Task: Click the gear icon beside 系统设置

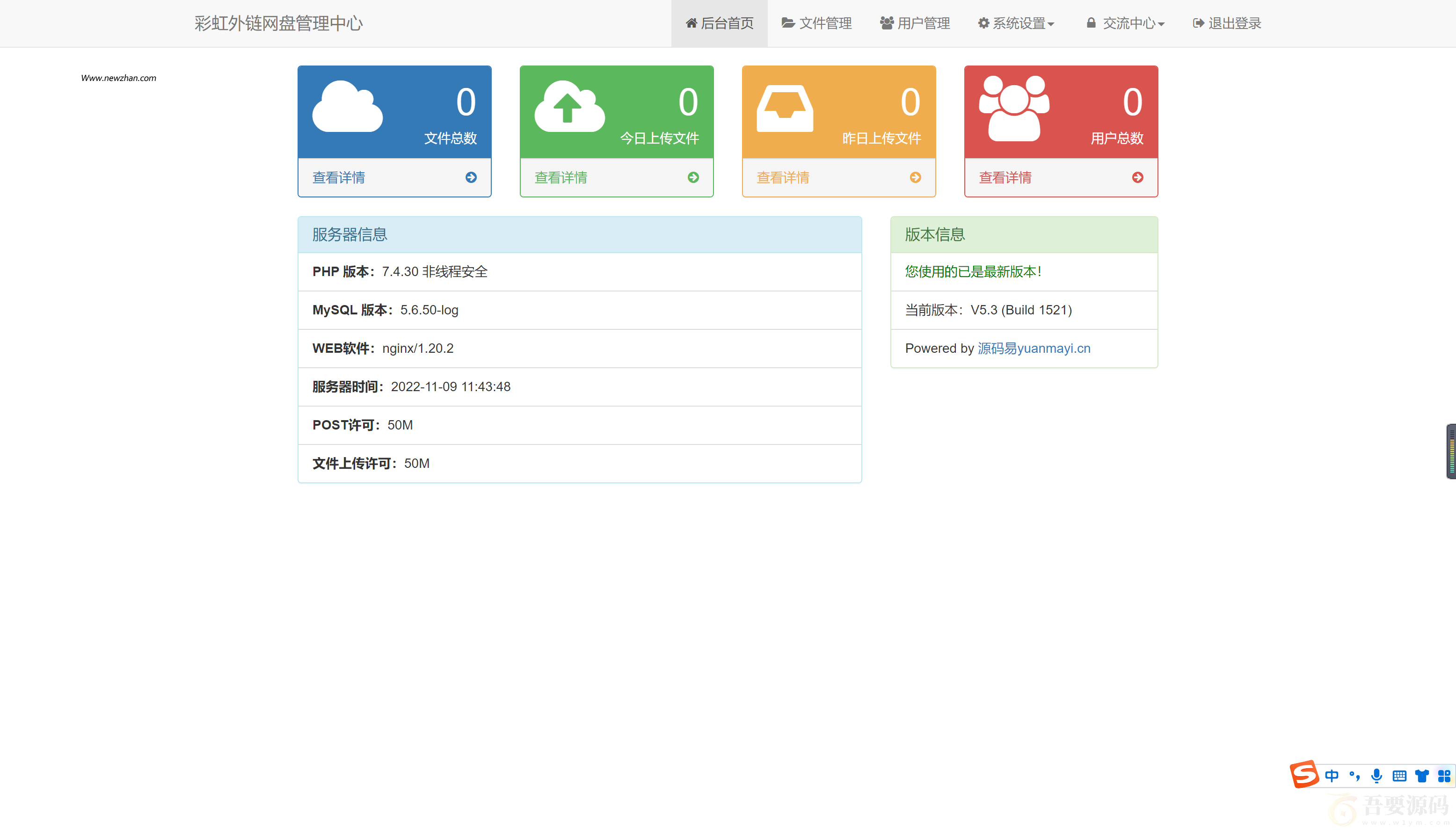Action: (x=984, y=23)
